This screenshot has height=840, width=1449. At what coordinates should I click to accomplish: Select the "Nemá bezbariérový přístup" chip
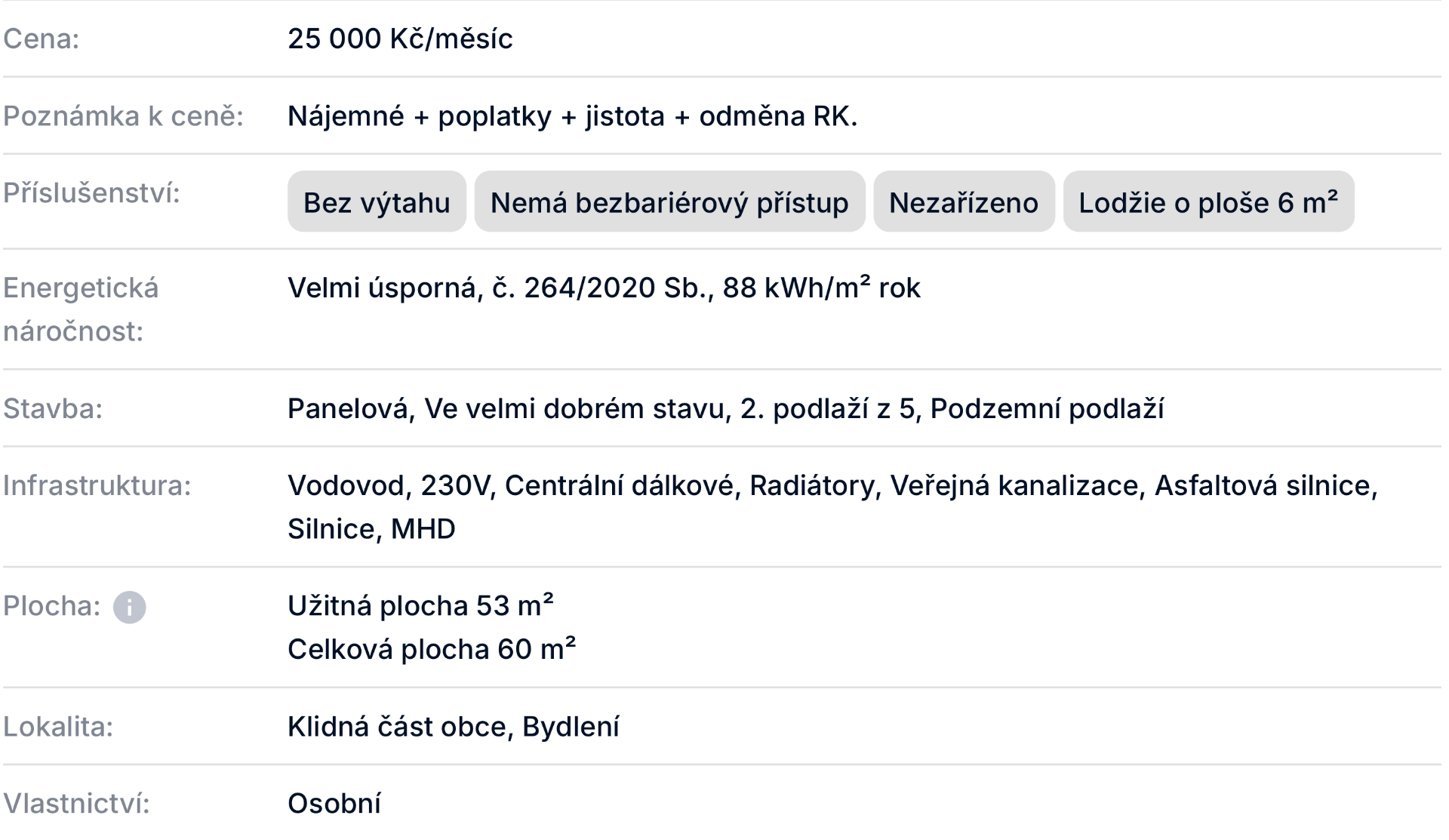click(x=669, y=202)
